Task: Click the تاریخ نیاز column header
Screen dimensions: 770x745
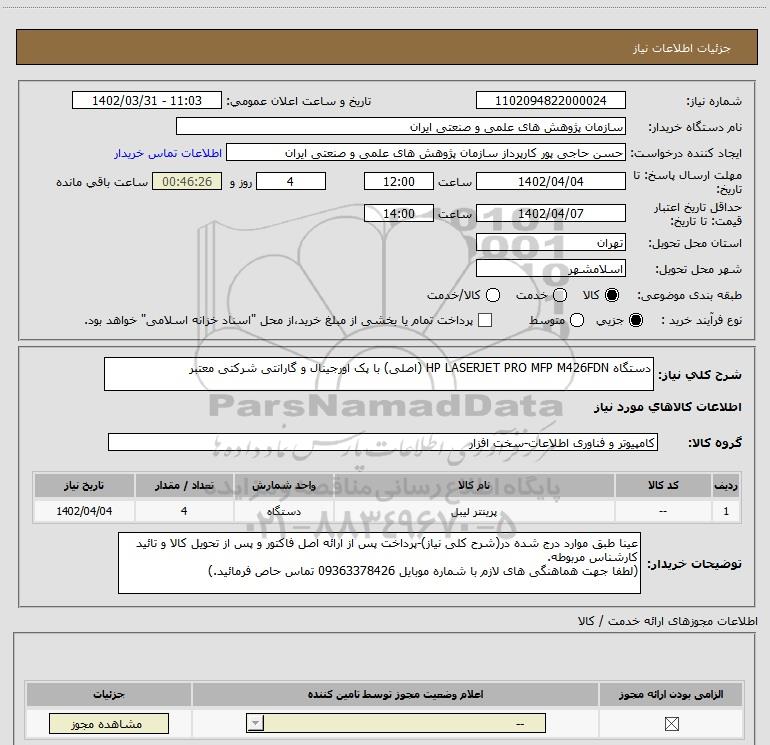Action: [x=84, y=485]
